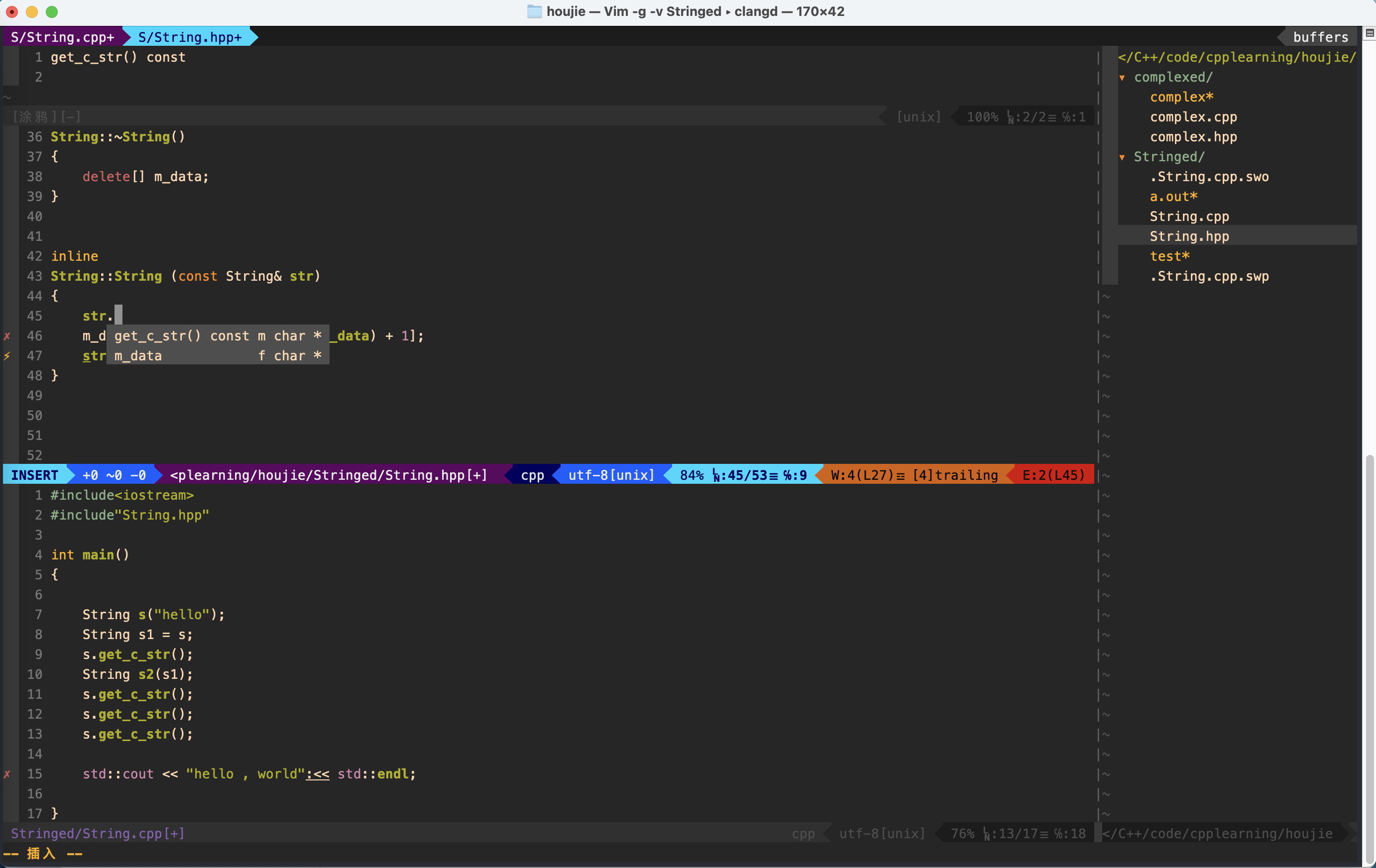
Task: Select a.out* in file tree
Action: click(1173, 197)
